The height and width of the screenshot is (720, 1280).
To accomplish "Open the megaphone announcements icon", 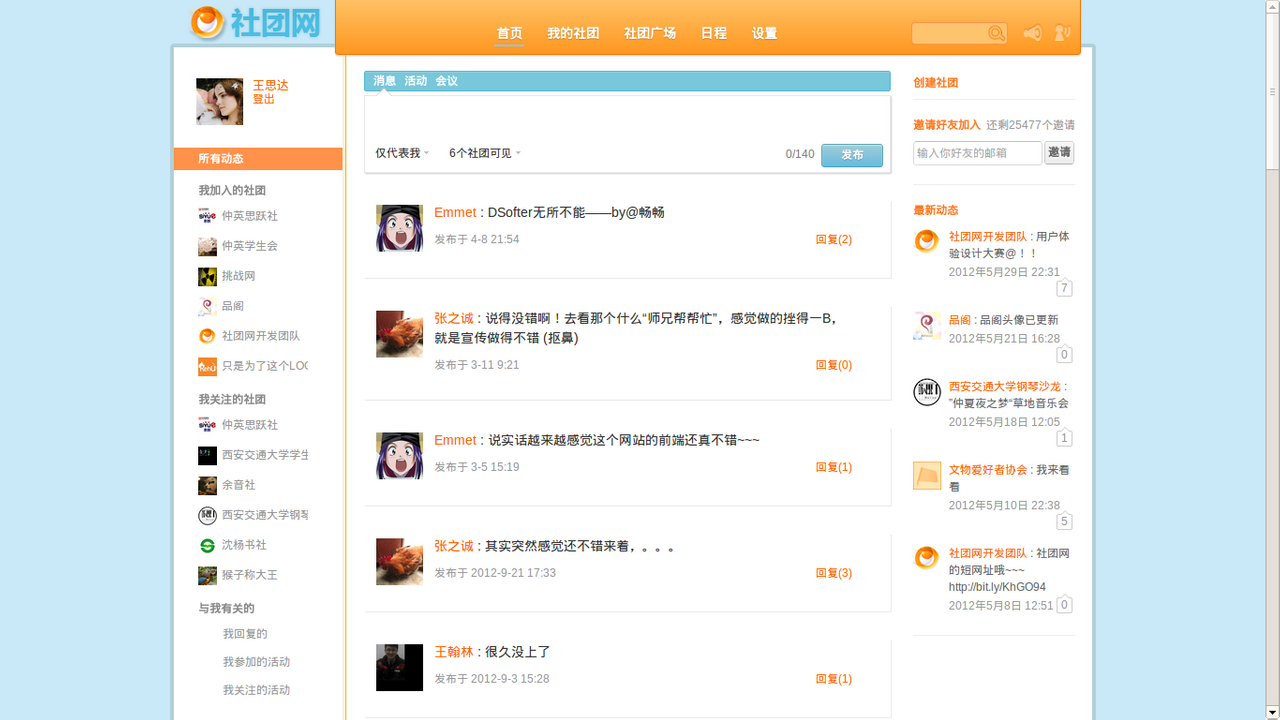I will point(1033,34).
